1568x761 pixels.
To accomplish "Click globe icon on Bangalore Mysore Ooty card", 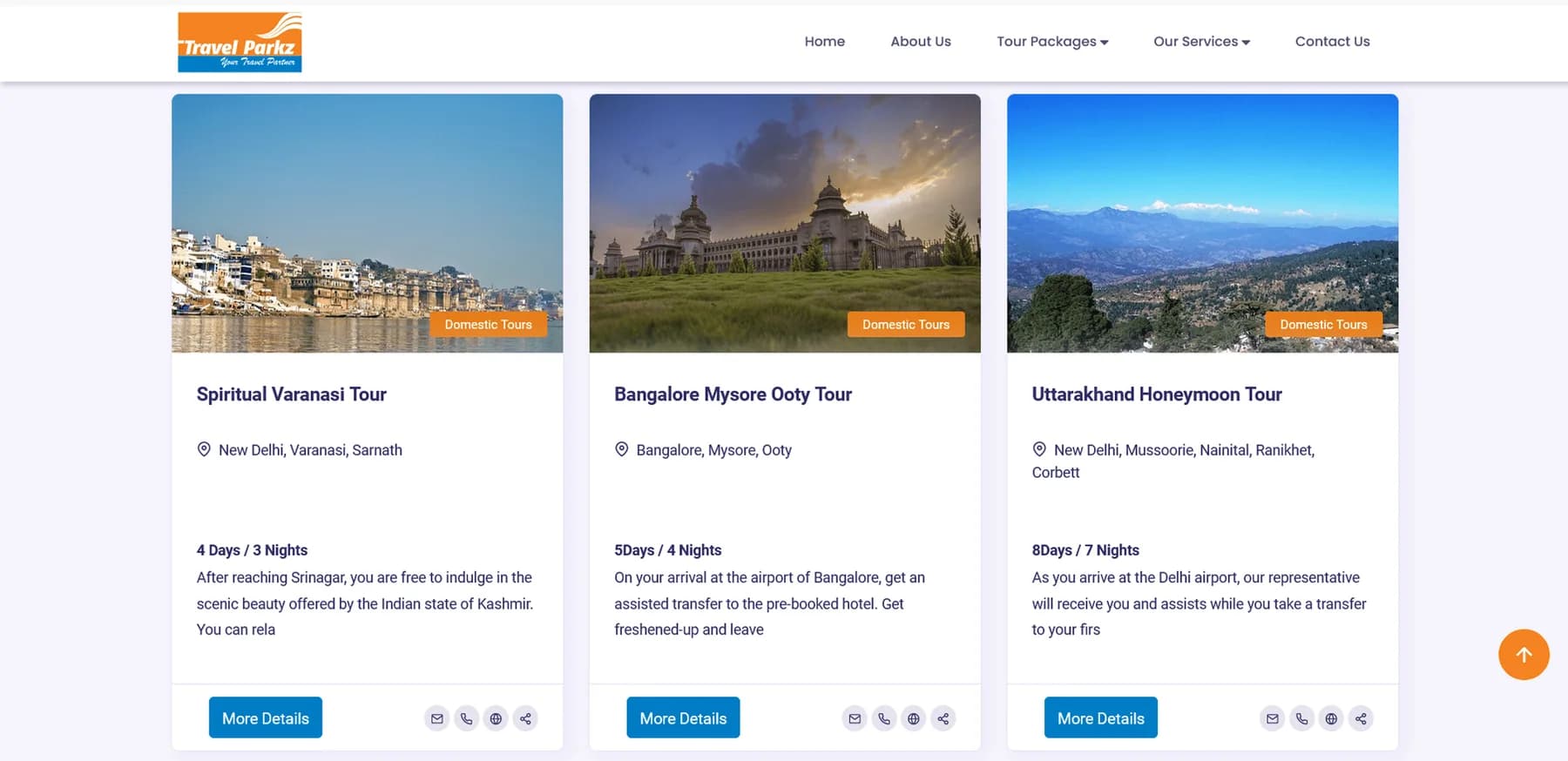I will pos(914,718).
